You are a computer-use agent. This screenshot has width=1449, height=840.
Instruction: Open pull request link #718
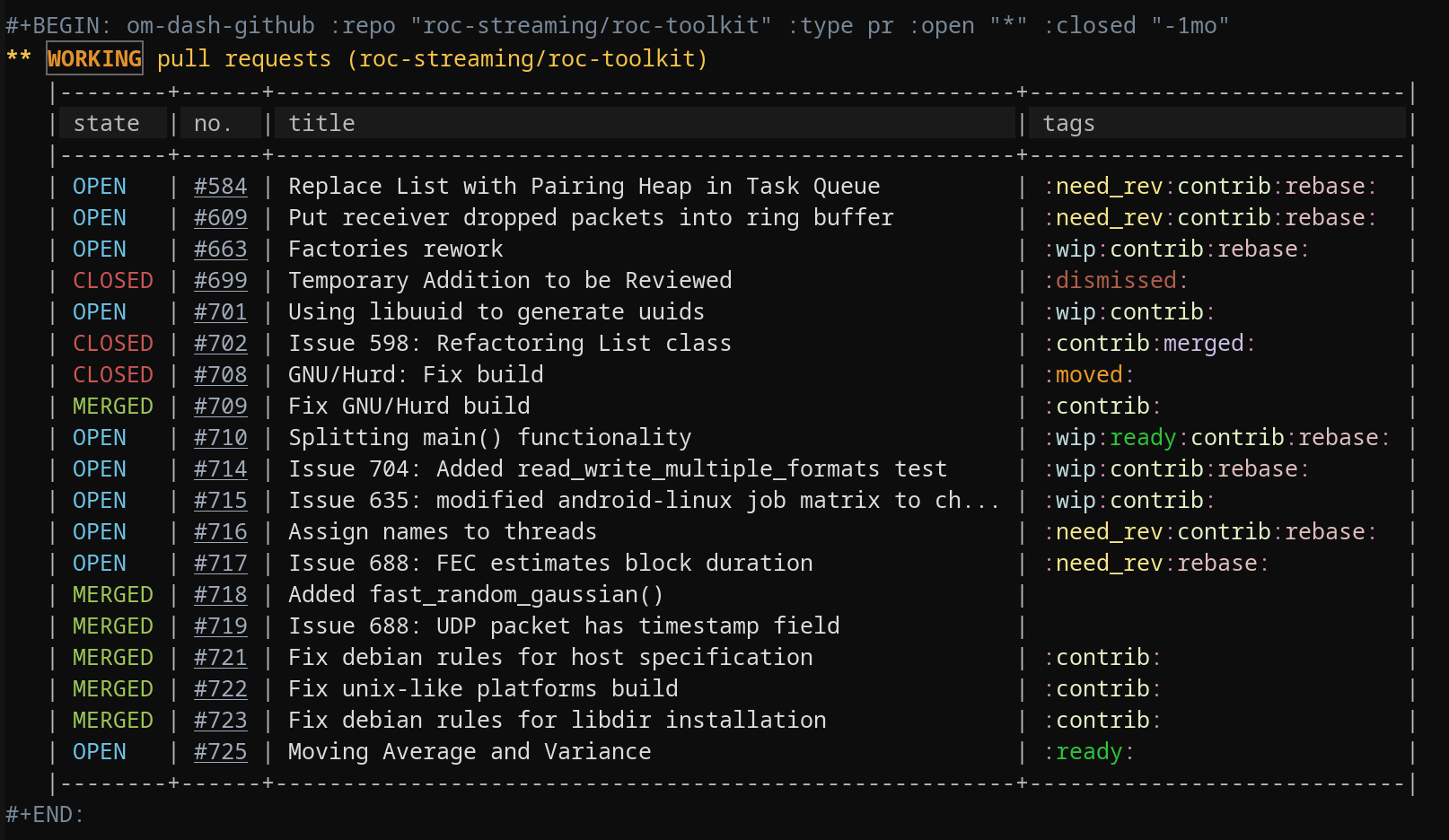click(221, 595)
